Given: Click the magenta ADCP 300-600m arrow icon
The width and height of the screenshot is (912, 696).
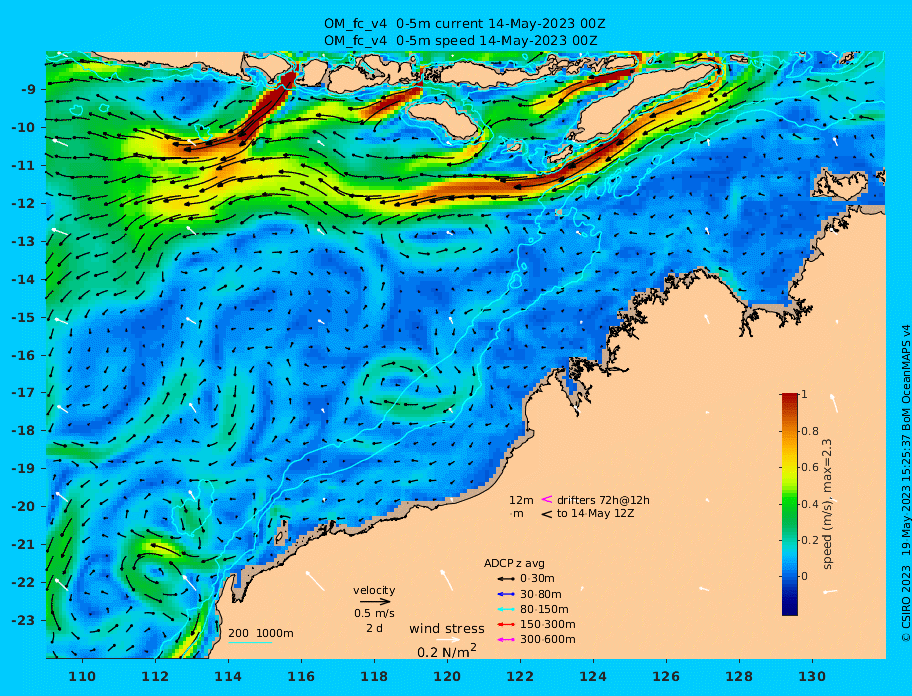Looking at the screenshot, I should pos(505,640).
